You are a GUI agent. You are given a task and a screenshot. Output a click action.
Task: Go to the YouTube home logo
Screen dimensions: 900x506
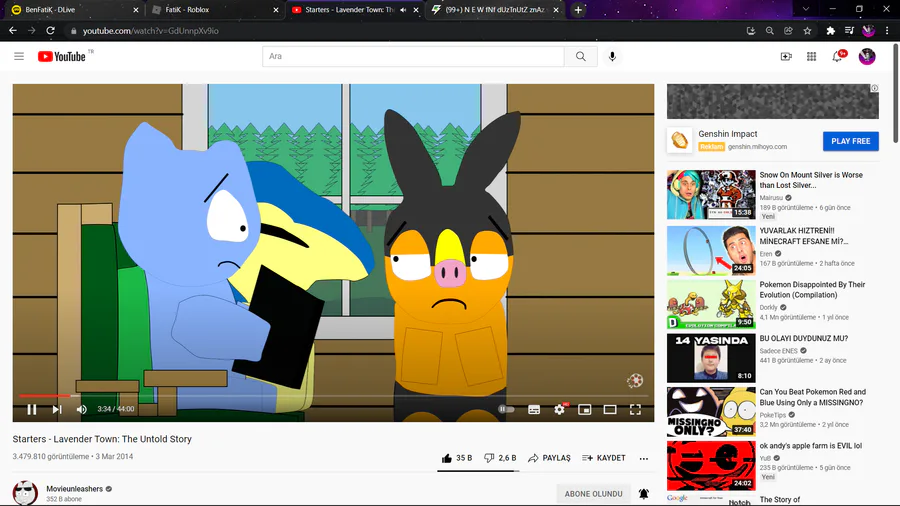tap(62, 56)
